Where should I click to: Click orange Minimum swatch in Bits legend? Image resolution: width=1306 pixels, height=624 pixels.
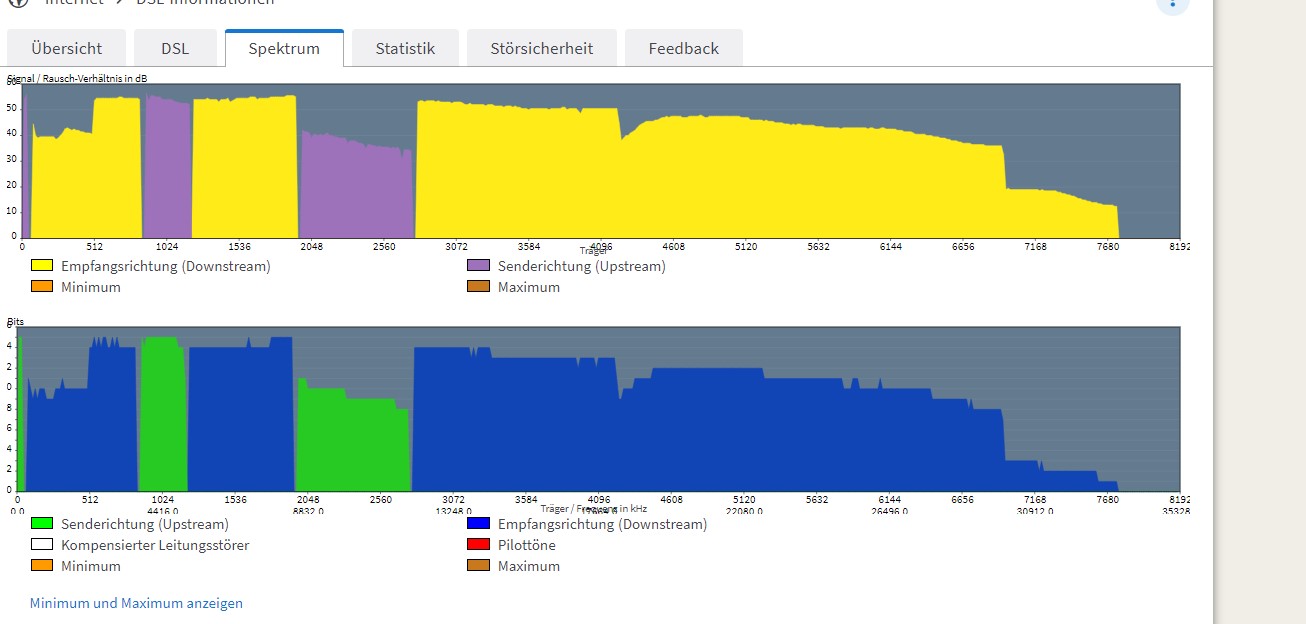[x=42, y=566]
